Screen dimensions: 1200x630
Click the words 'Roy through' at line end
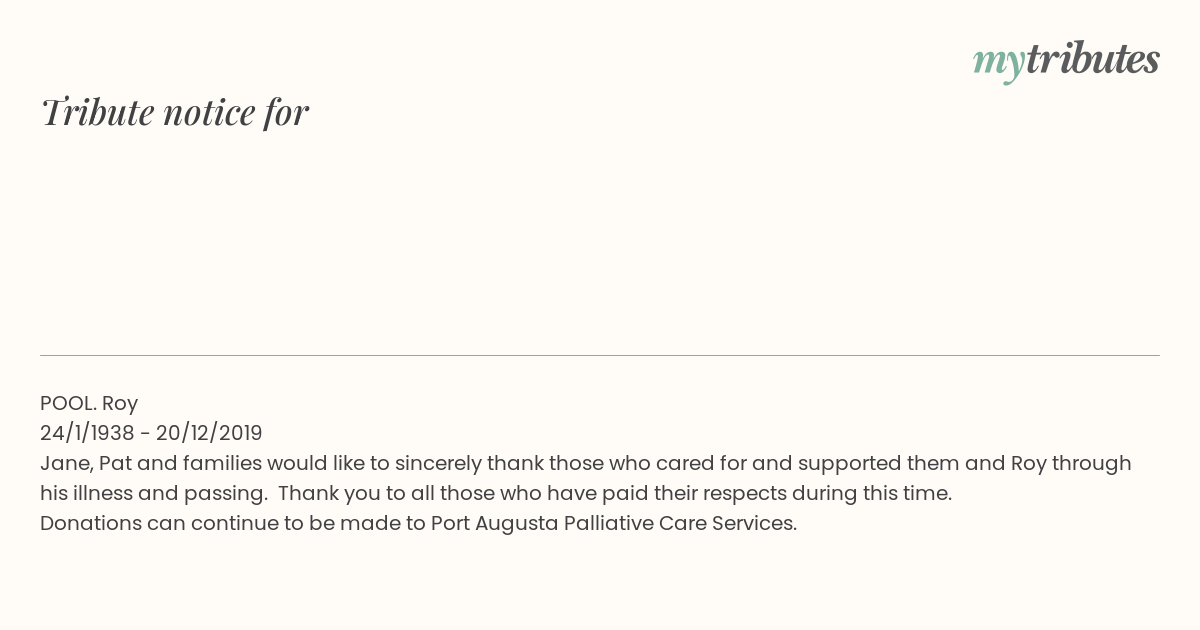click(x=1071, y=463)
